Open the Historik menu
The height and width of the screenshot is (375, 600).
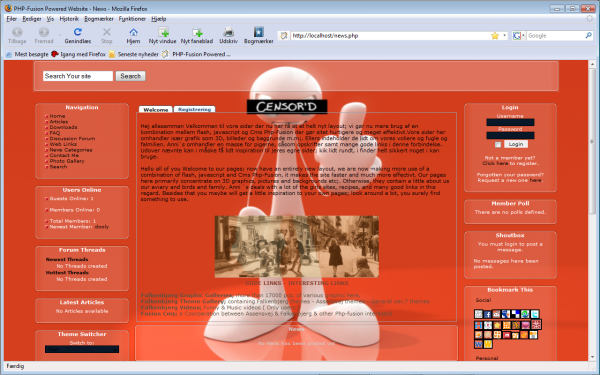69,19
